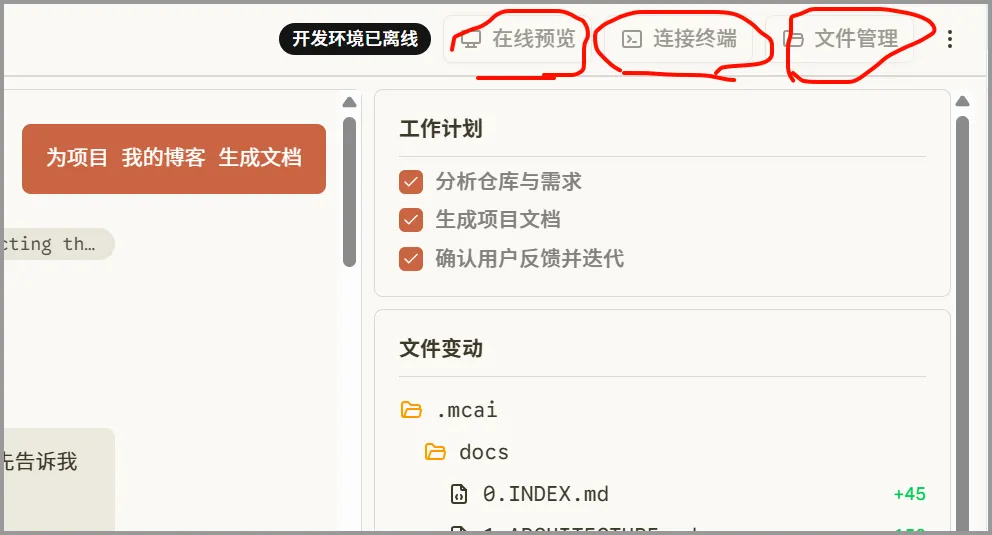Image resolution: width=992 pixels, height=535 pixels.
Task: Open the three-dot more options menu
Action: point(950,39)
